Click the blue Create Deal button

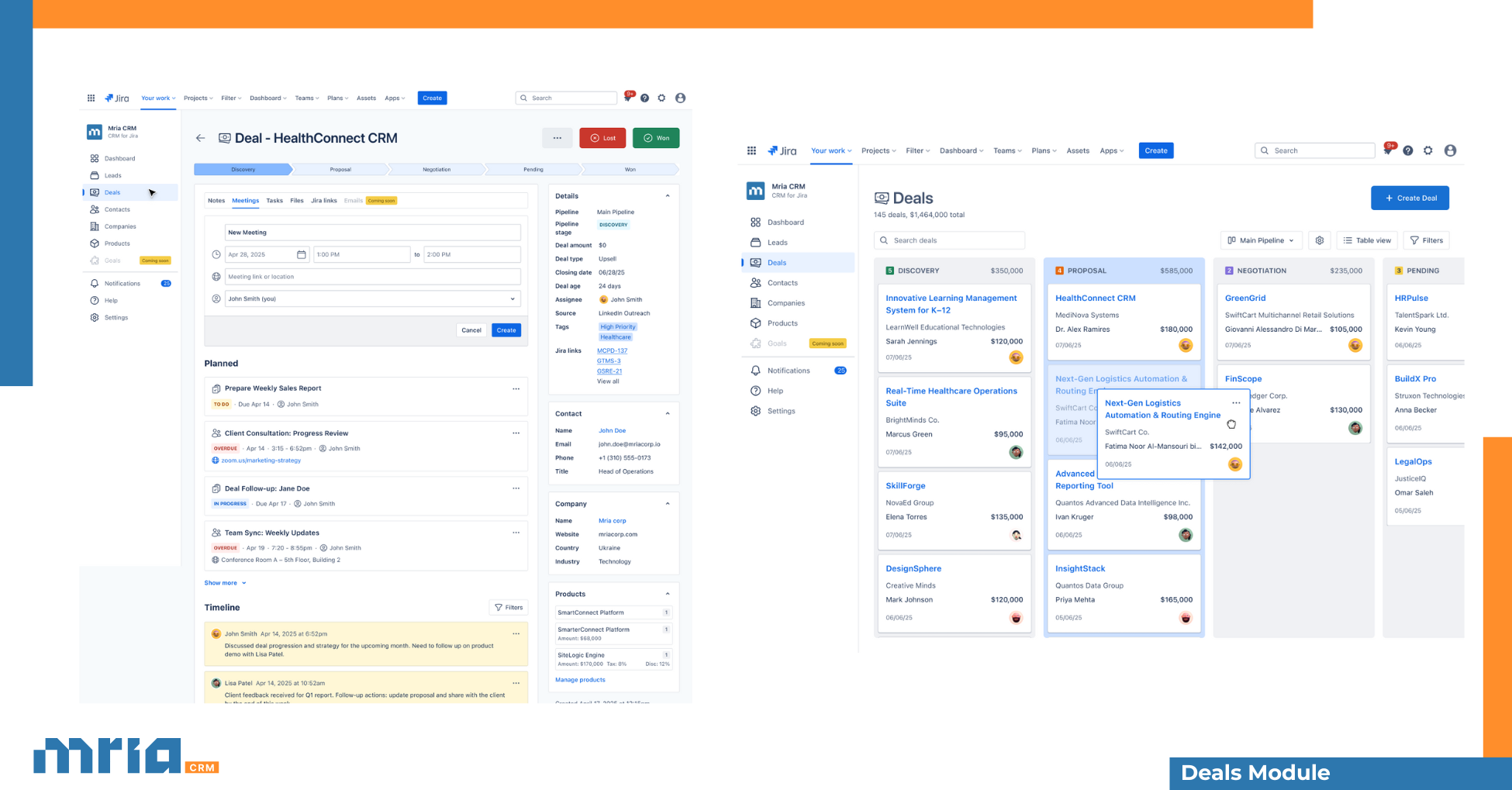tap(1410, 198)
